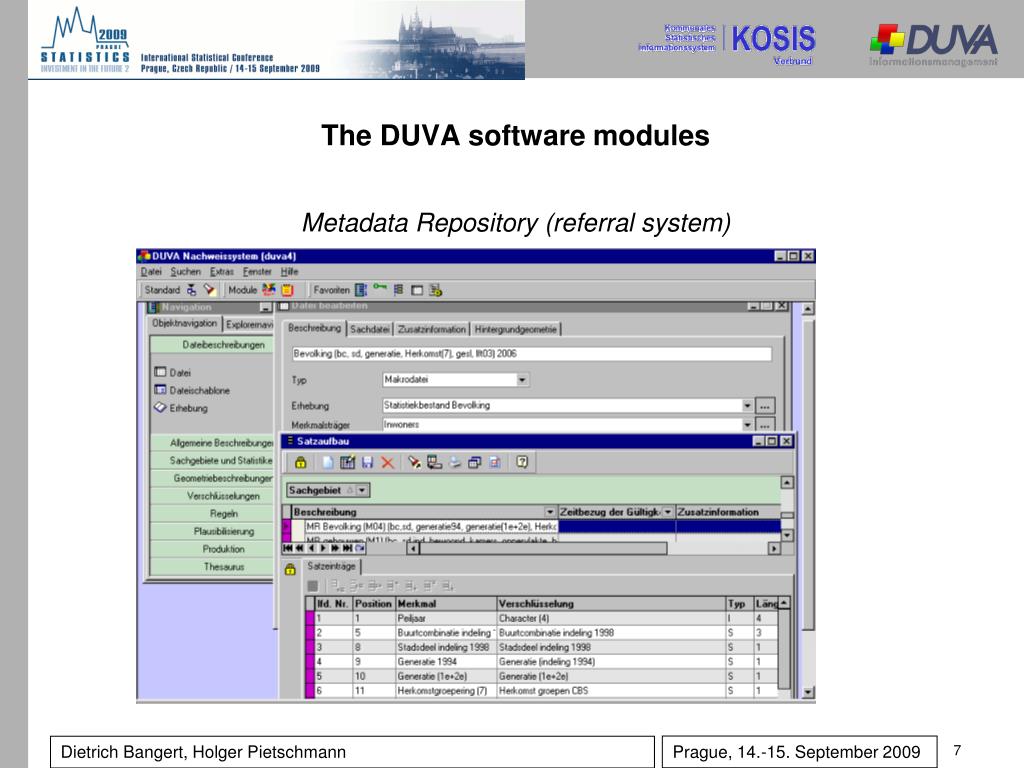Select the Beschreibung tab
The image size is (1024, 768).
[315, 328]
